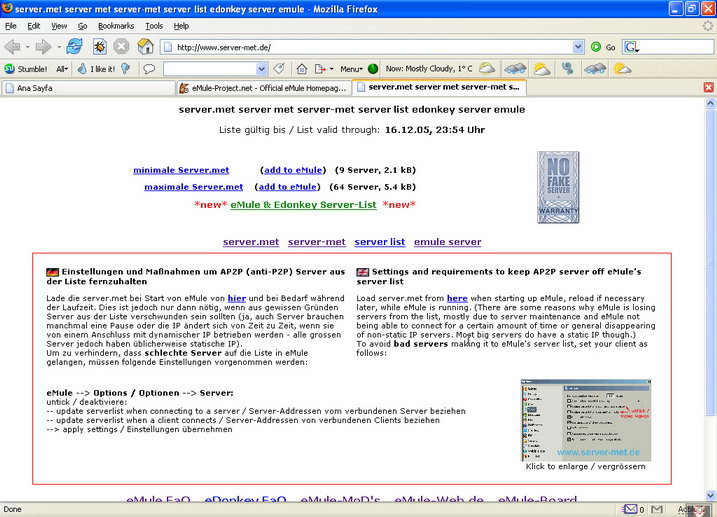717x517 pixels.
Task: Click the speech bubble comment icon
Action: 149,69
